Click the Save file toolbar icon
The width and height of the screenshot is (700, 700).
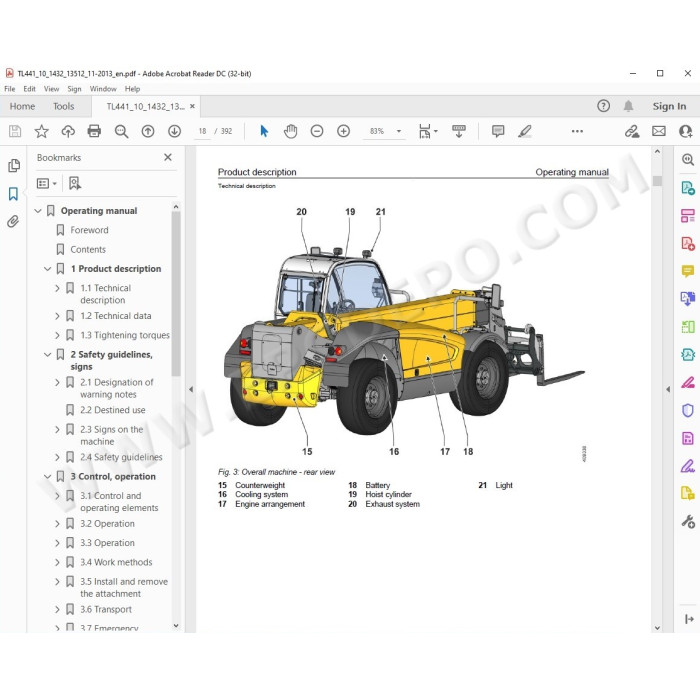[15, 131]
